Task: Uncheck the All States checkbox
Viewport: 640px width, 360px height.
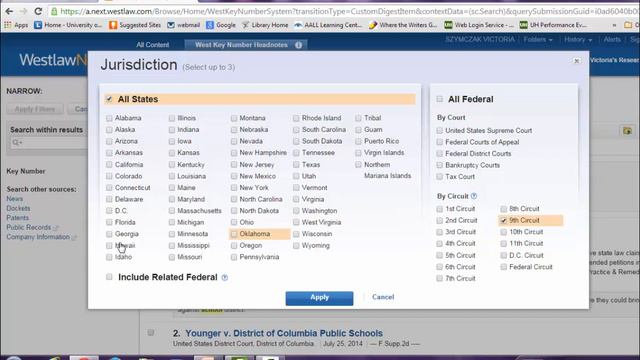Action: 109,99
